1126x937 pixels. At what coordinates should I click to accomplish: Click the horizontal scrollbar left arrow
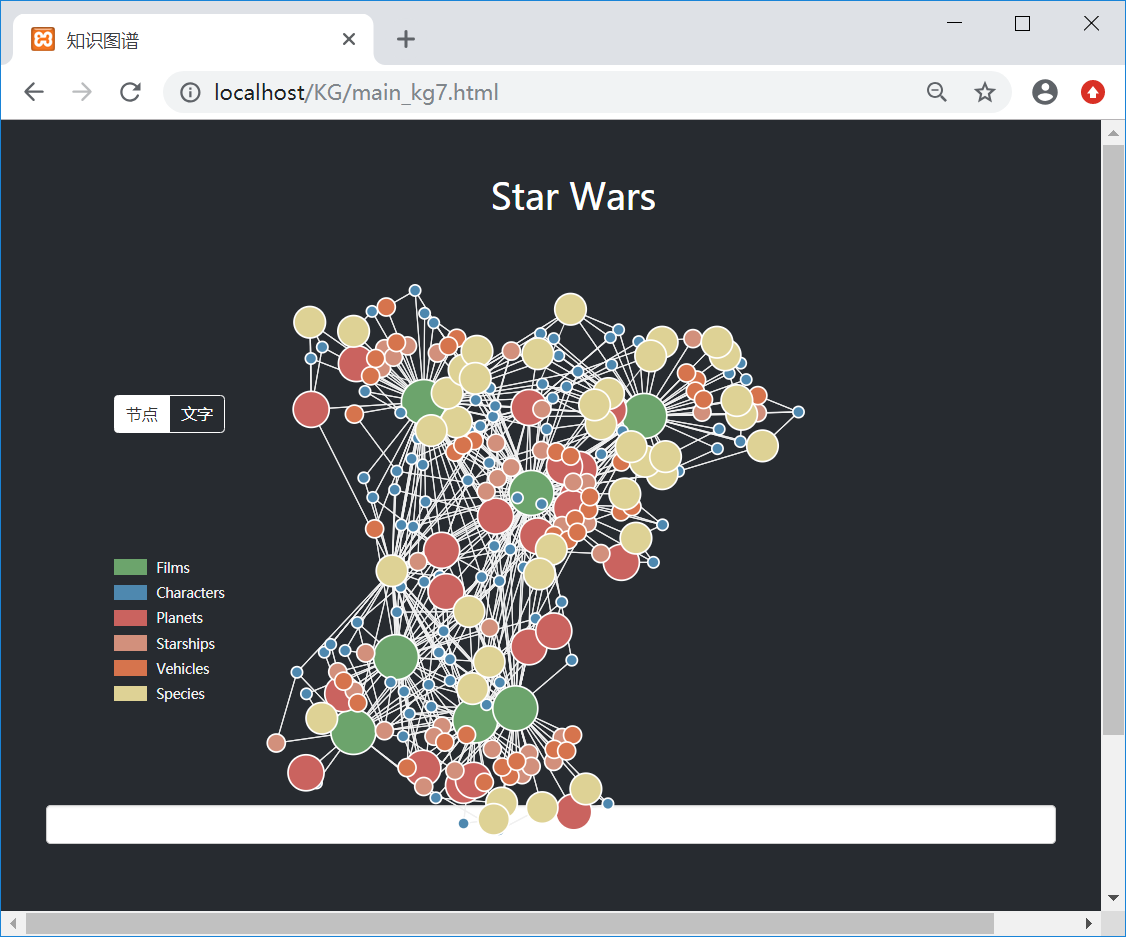coord(13,923)
